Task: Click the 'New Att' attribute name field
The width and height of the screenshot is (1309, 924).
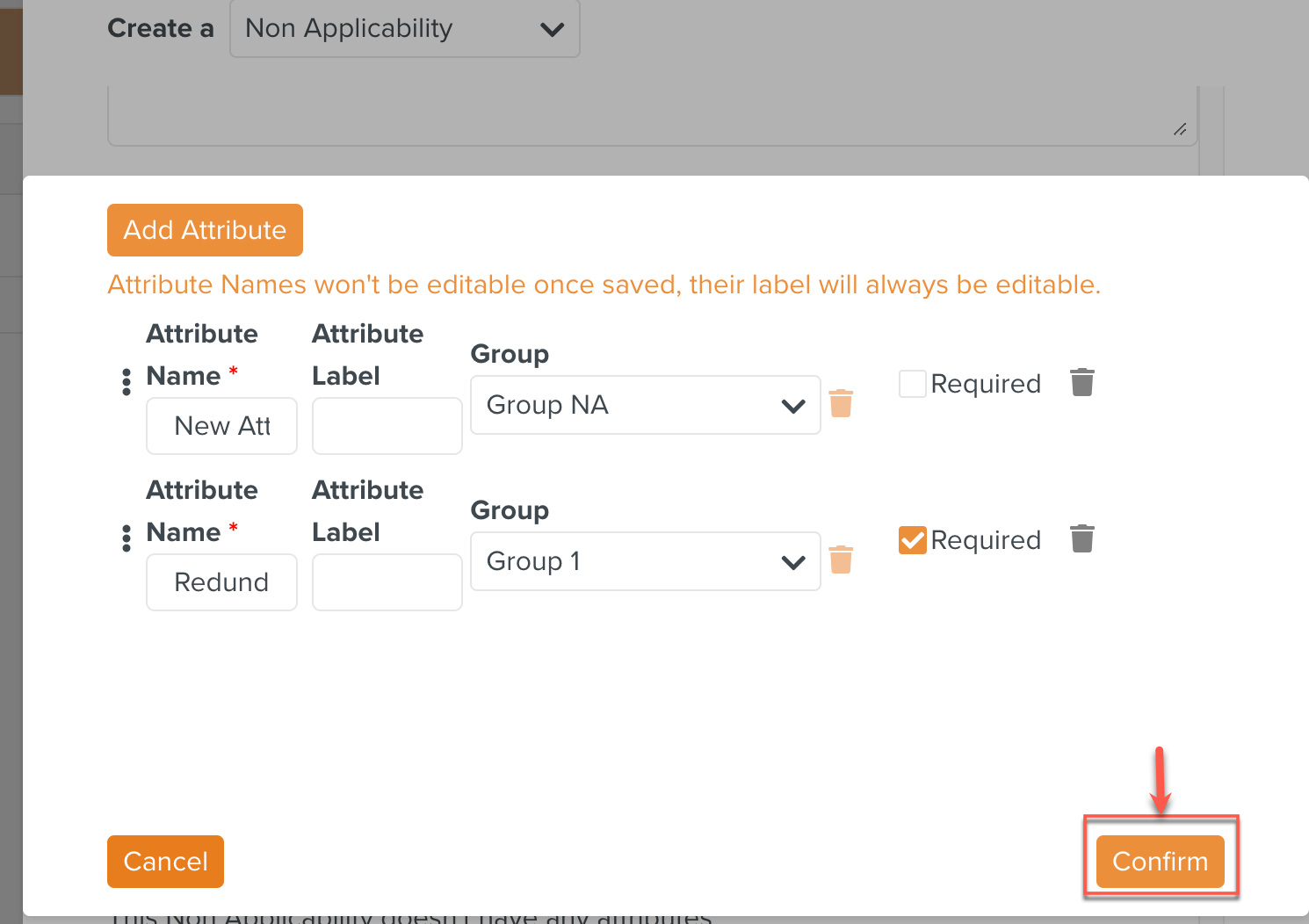Action: tap(221, 426)
